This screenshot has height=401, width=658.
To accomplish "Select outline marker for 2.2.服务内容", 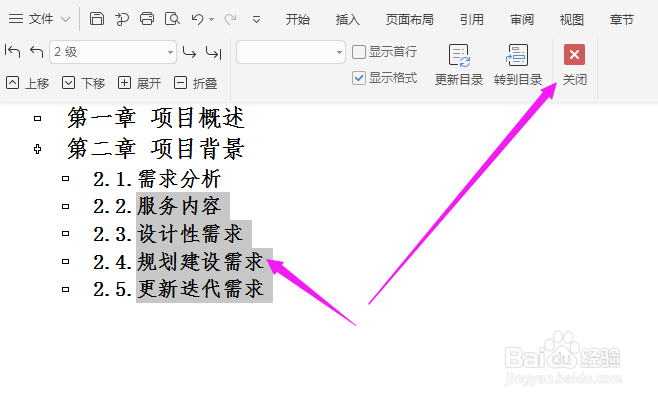I will click(65, 206).
